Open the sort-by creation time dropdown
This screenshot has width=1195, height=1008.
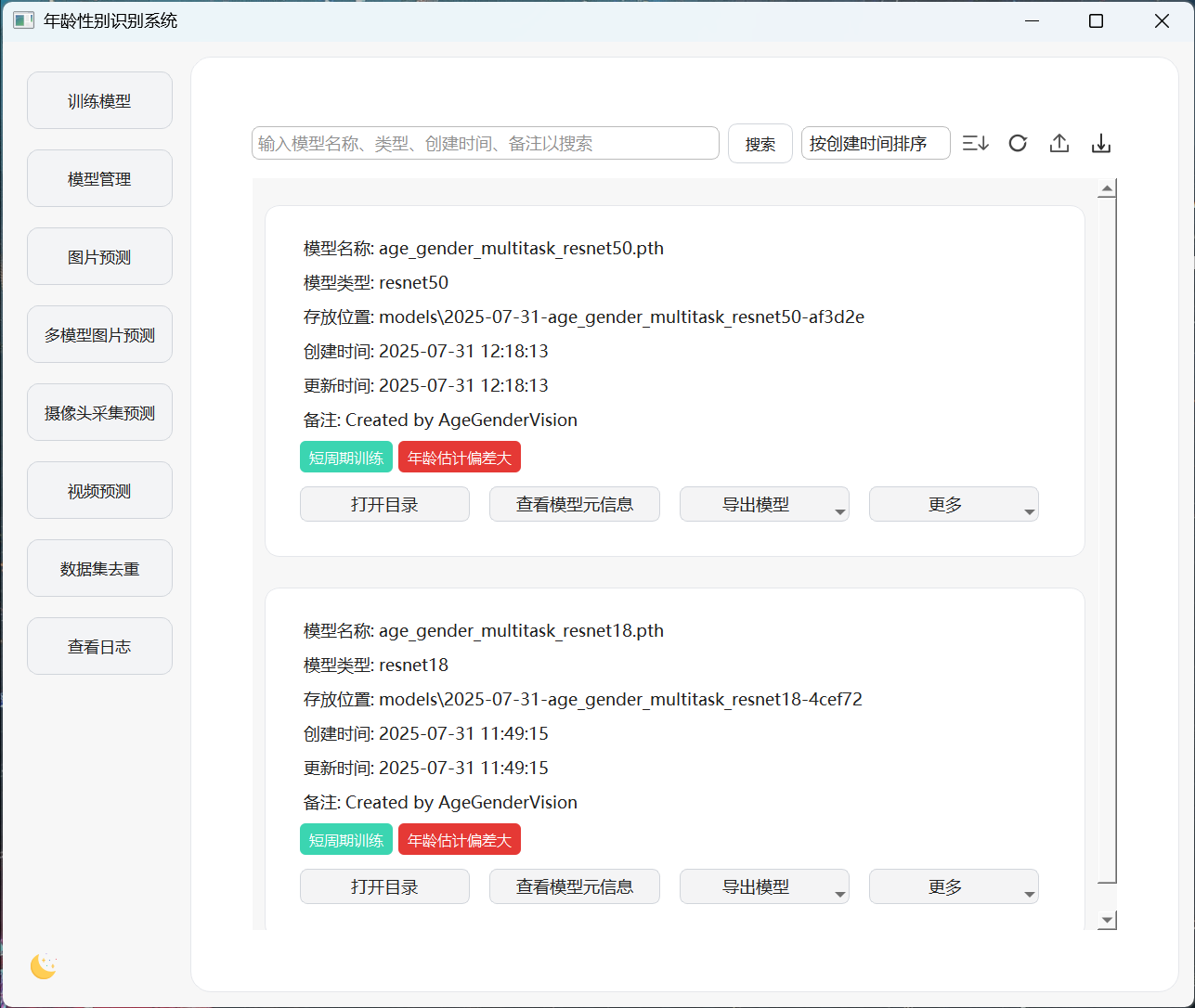(875, 144)
